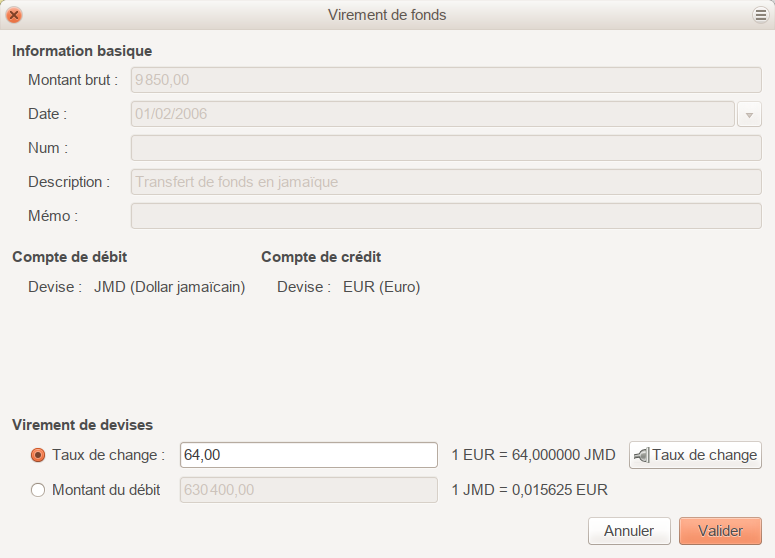Click the 1 EUR = 64,000000 JMD label
The width and height of the screenshot is (775, 558).
533,455
